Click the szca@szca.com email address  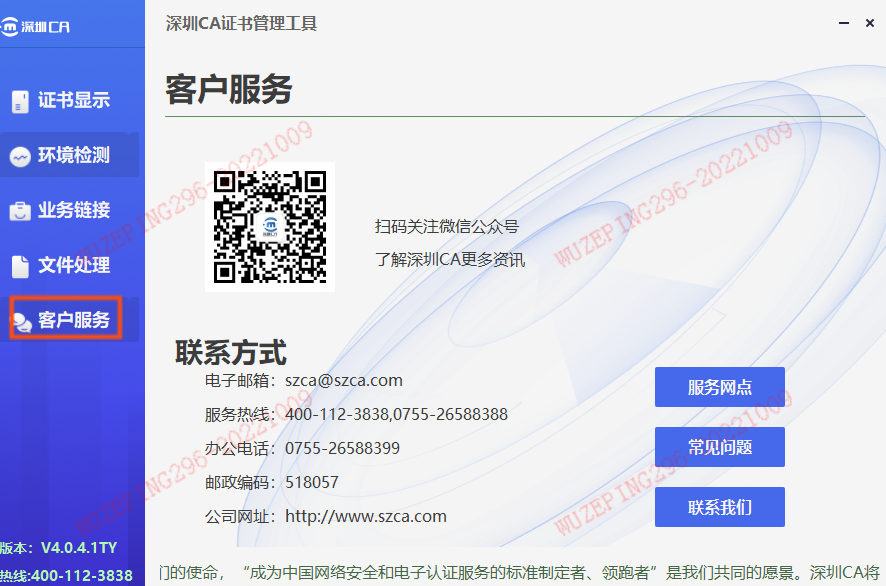(x=343, y=380)
